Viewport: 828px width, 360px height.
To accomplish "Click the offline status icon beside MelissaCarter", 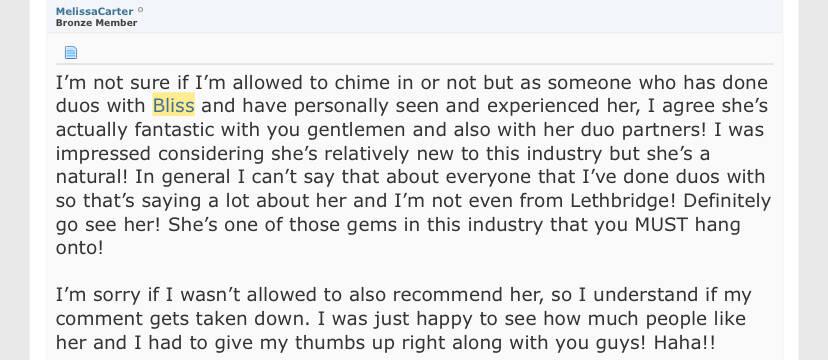I will click(140, 10).
